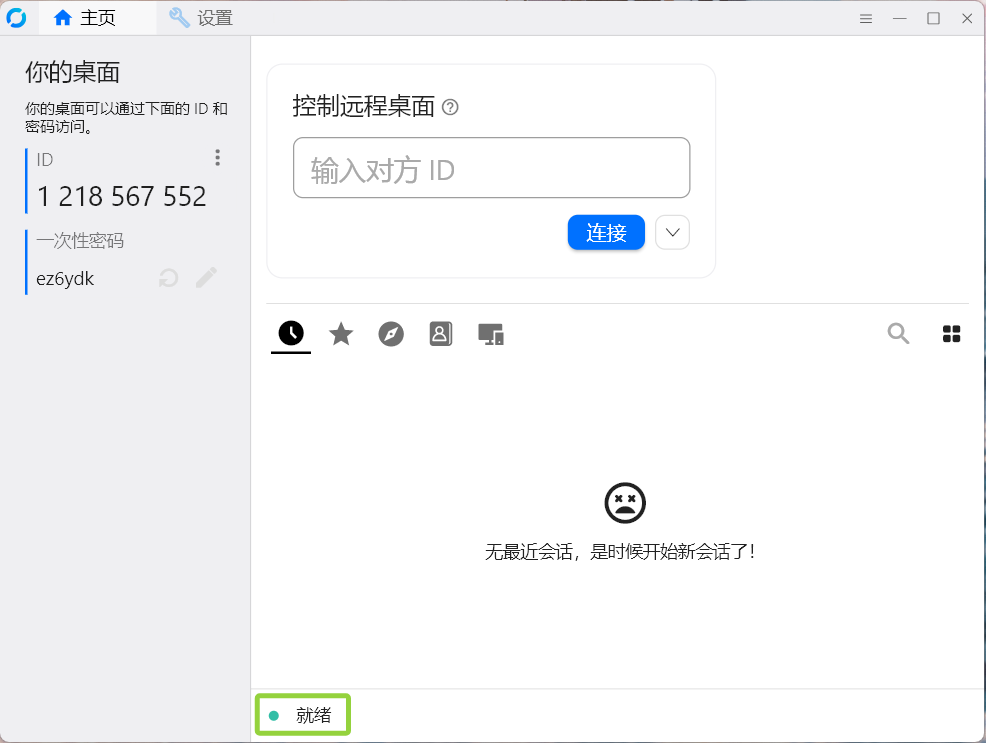Click the search magnifier icon

coord(898,334)
